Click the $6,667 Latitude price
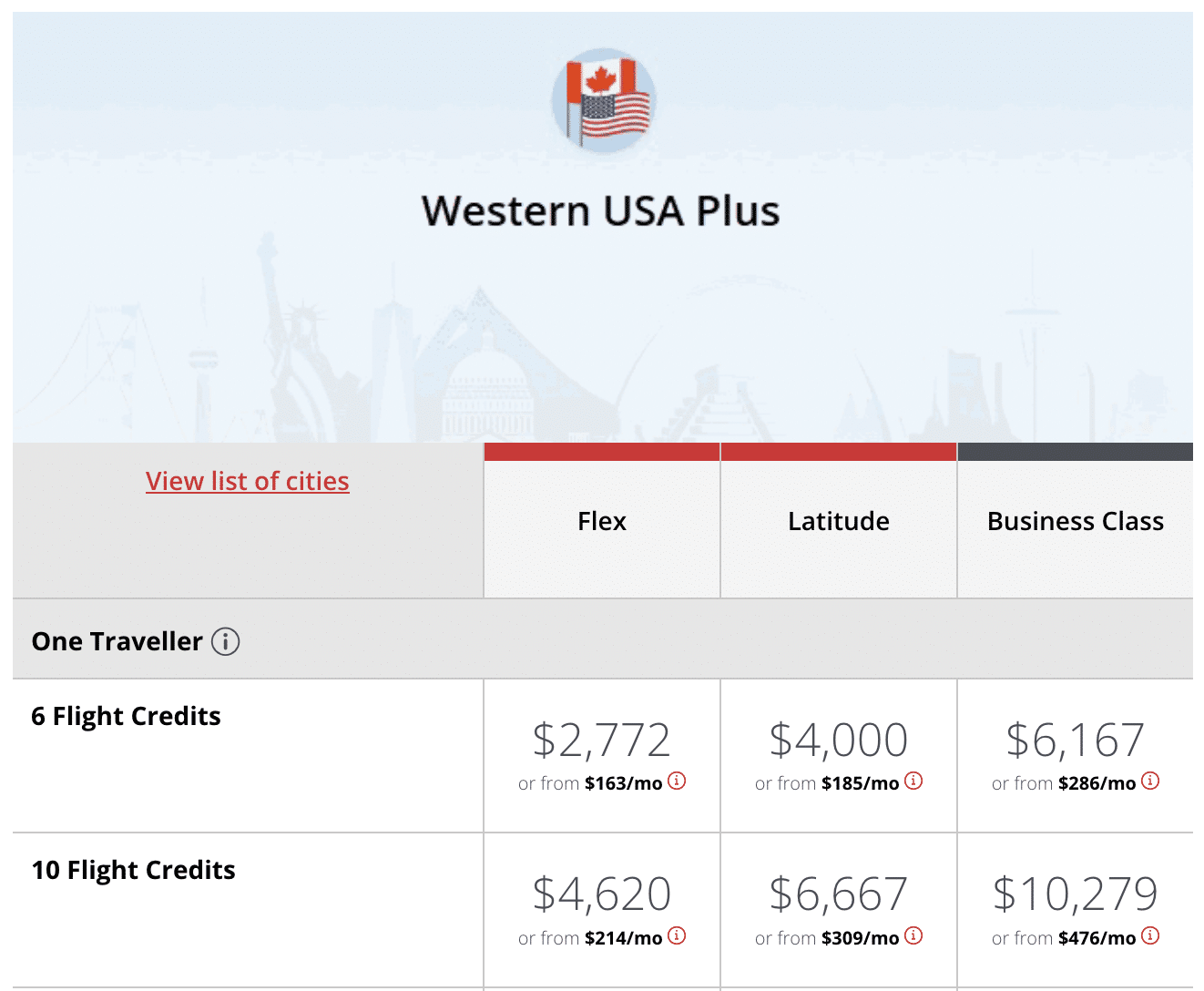The image size is (1204, 991). 839,894
